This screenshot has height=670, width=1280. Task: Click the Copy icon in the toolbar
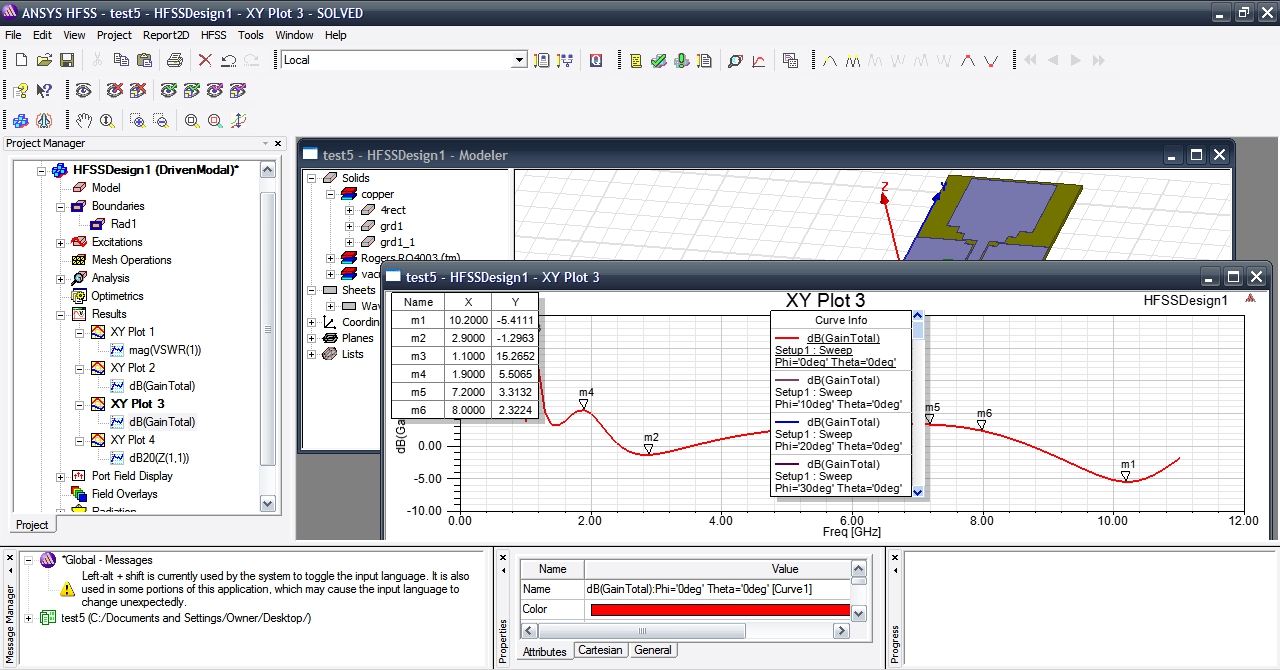click(123, 60)
